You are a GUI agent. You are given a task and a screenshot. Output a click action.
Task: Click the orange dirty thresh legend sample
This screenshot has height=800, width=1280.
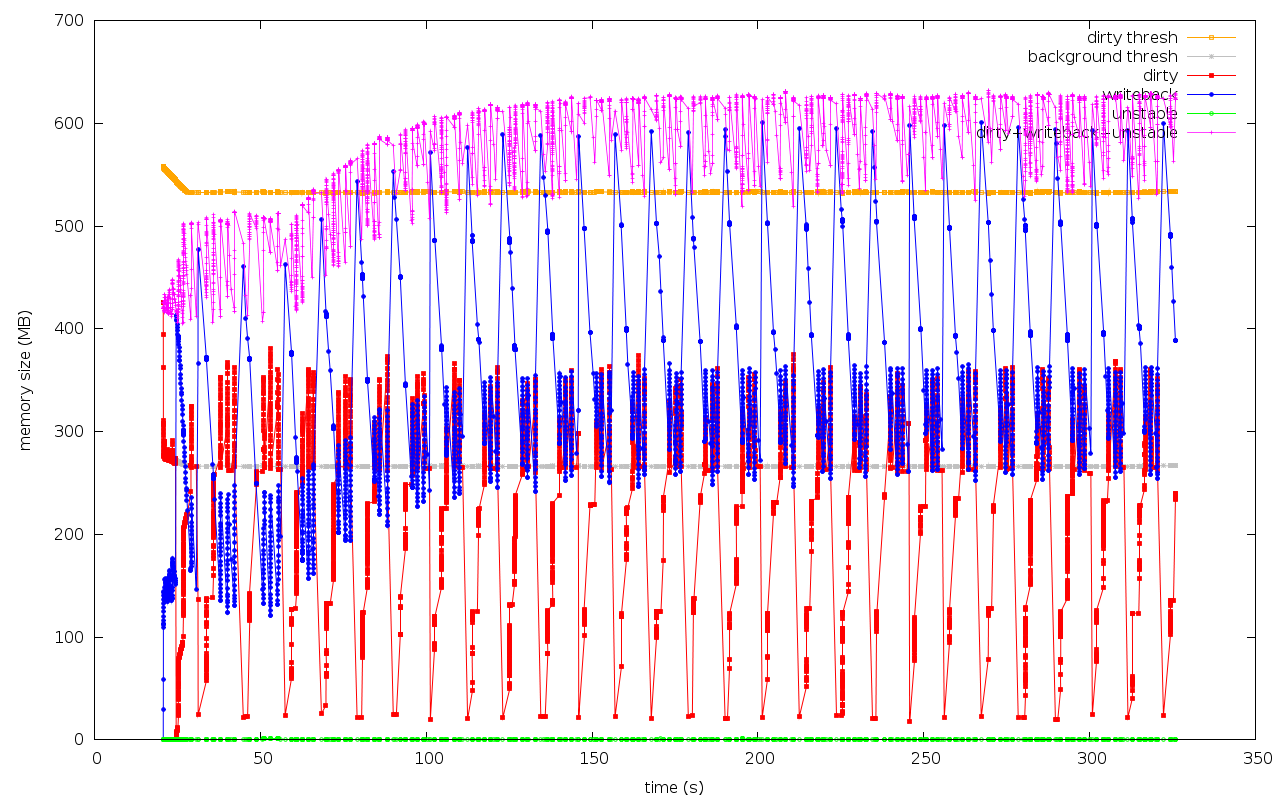pos(1210,38)
